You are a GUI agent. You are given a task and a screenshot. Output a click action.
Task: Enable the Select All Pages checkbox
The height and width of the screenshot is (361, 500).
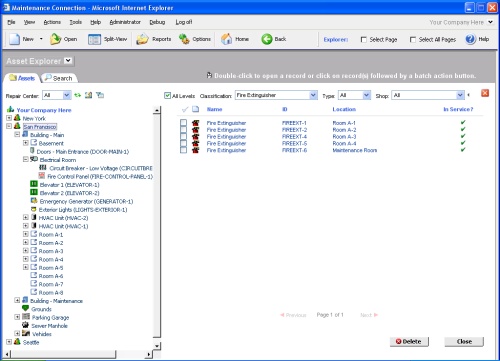[x=413, y=39]
